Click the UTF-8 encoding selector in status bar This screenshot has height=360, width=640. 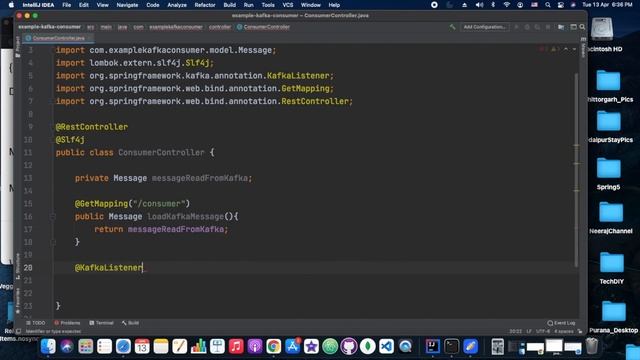pyautogui.click(x=543, y=331)
